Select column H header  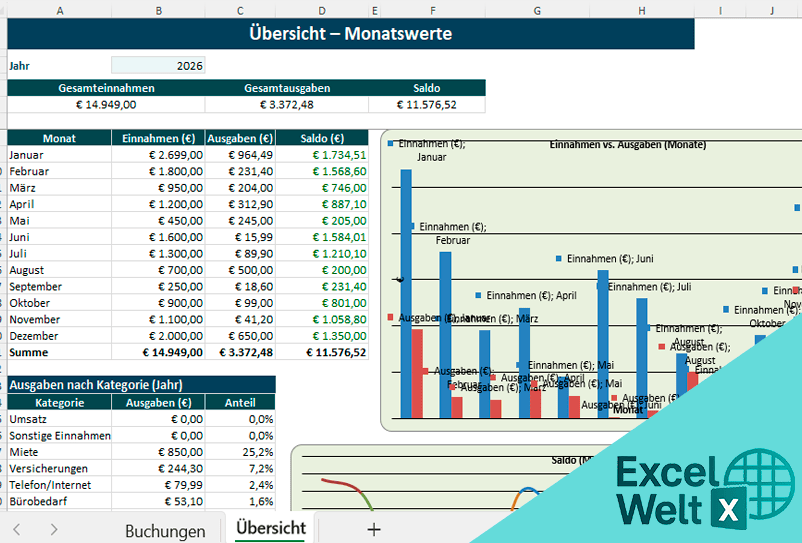[x=640, y=10]
